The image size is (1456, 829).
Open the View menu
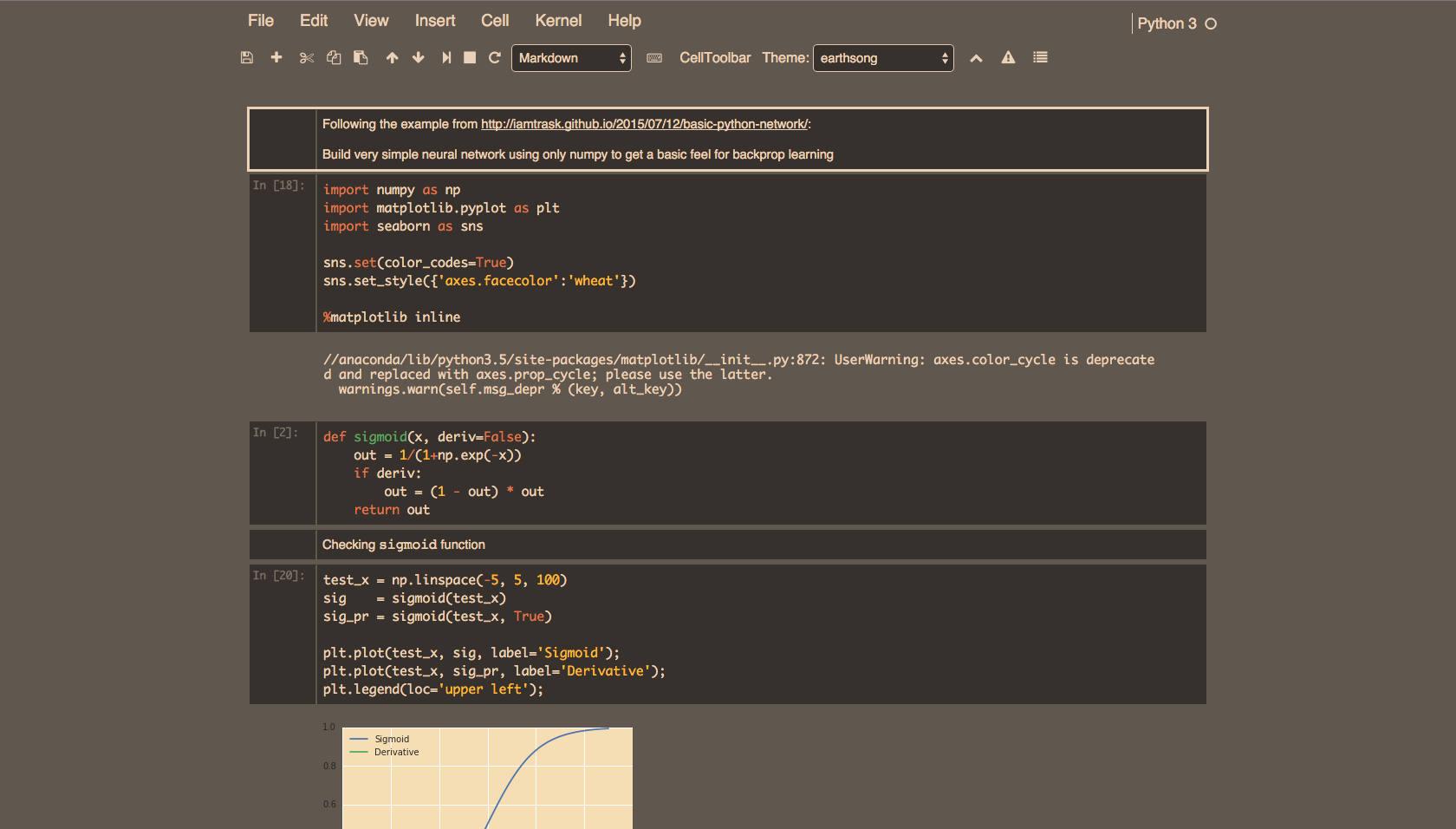pyautogui.click(x=371, y=21)
